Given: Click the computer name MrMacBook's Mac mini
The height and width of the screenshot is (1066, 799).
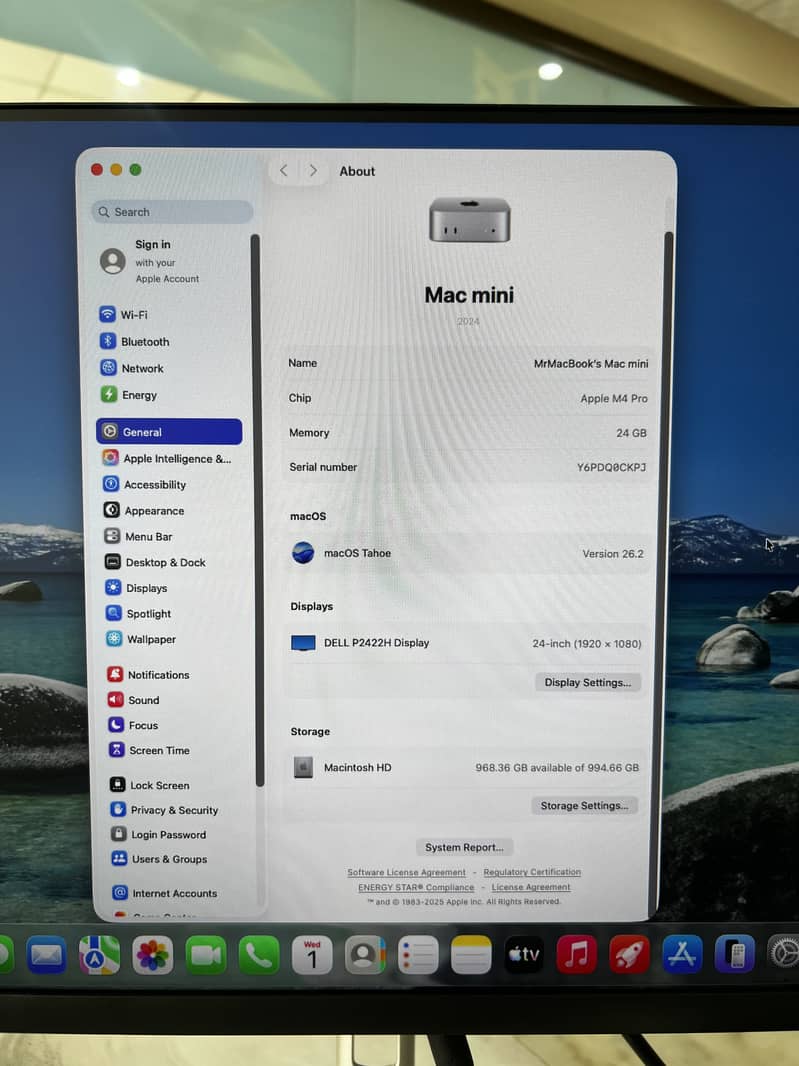Looking at the screenshot, I should tap(591, 363).
